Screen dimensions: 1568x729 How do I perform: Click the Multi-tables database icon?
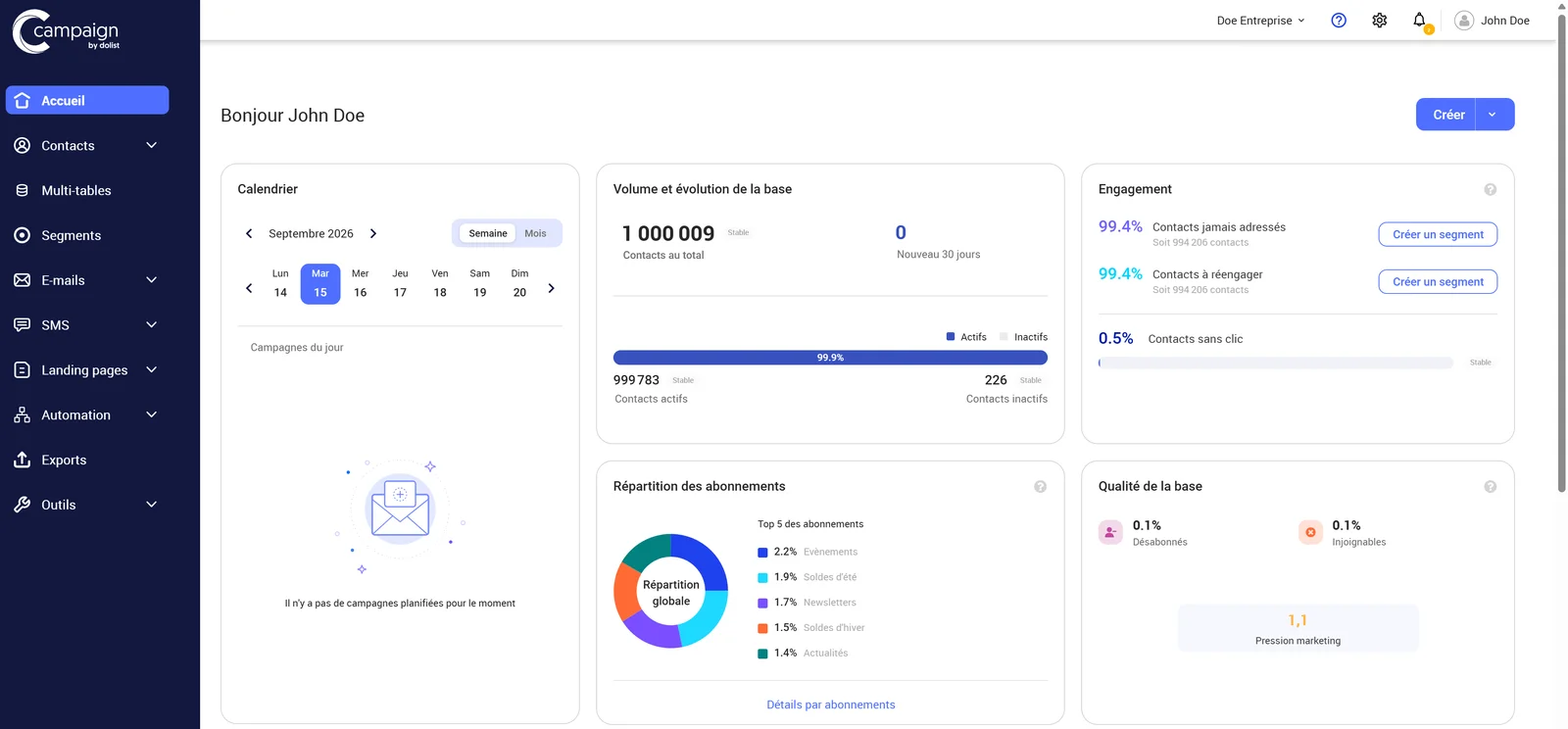click(23, 190)
